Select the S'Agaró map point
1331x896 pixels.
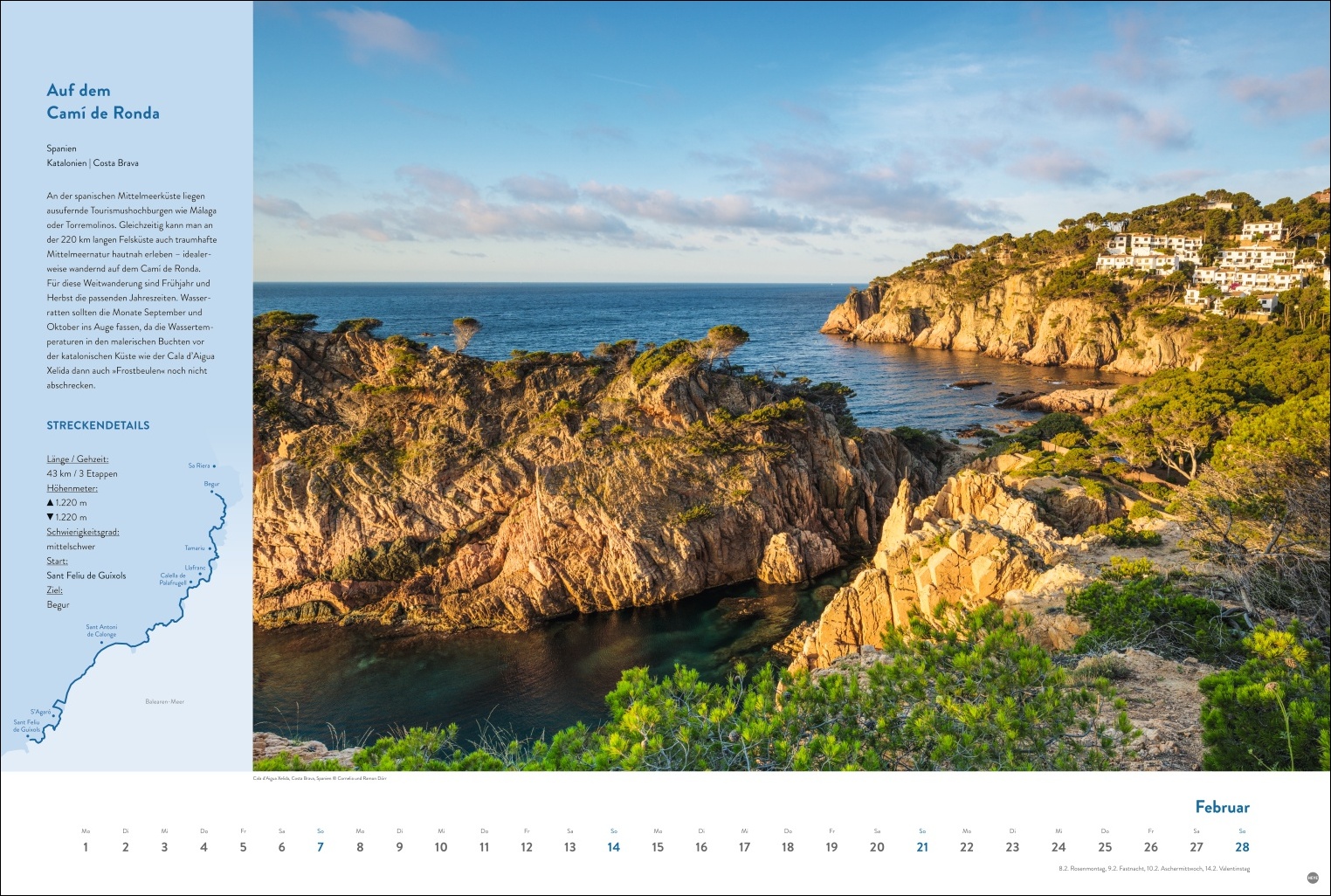(x=53, y=715)
